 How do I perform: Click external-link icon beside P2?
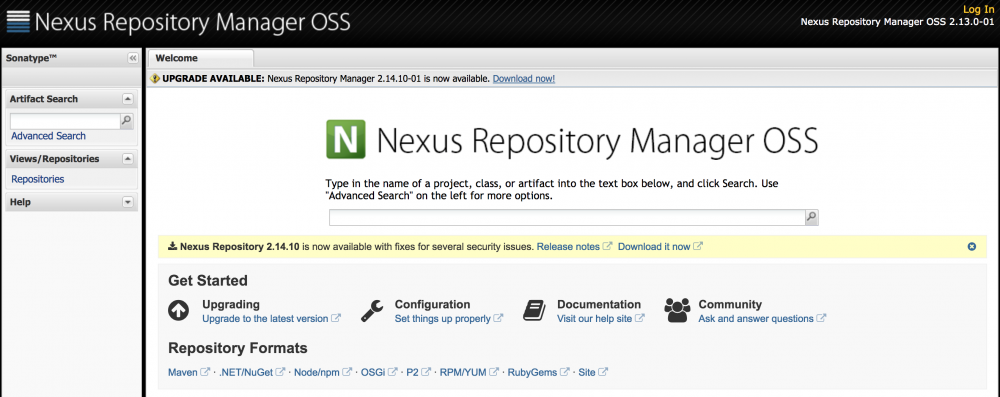(x=426, y=372)
